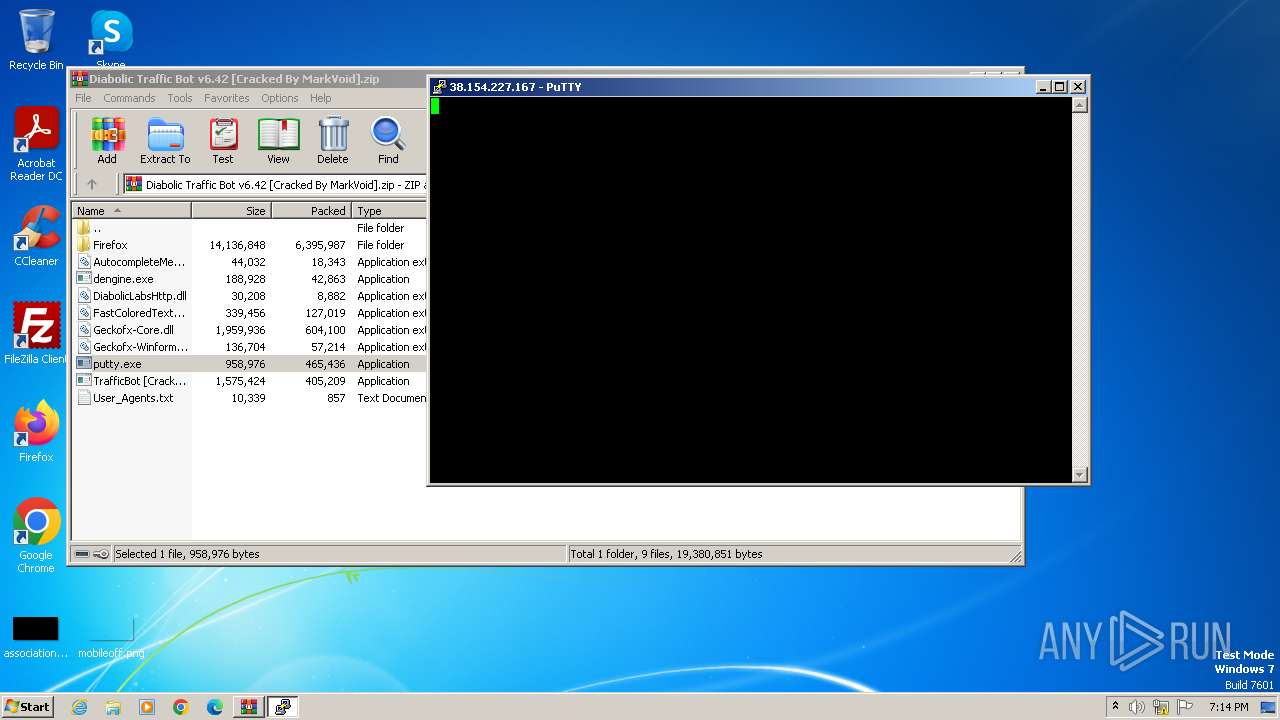1280x720 pixels.
Task: Click the Find toolbar icon
Action: (x=388, y=141)
